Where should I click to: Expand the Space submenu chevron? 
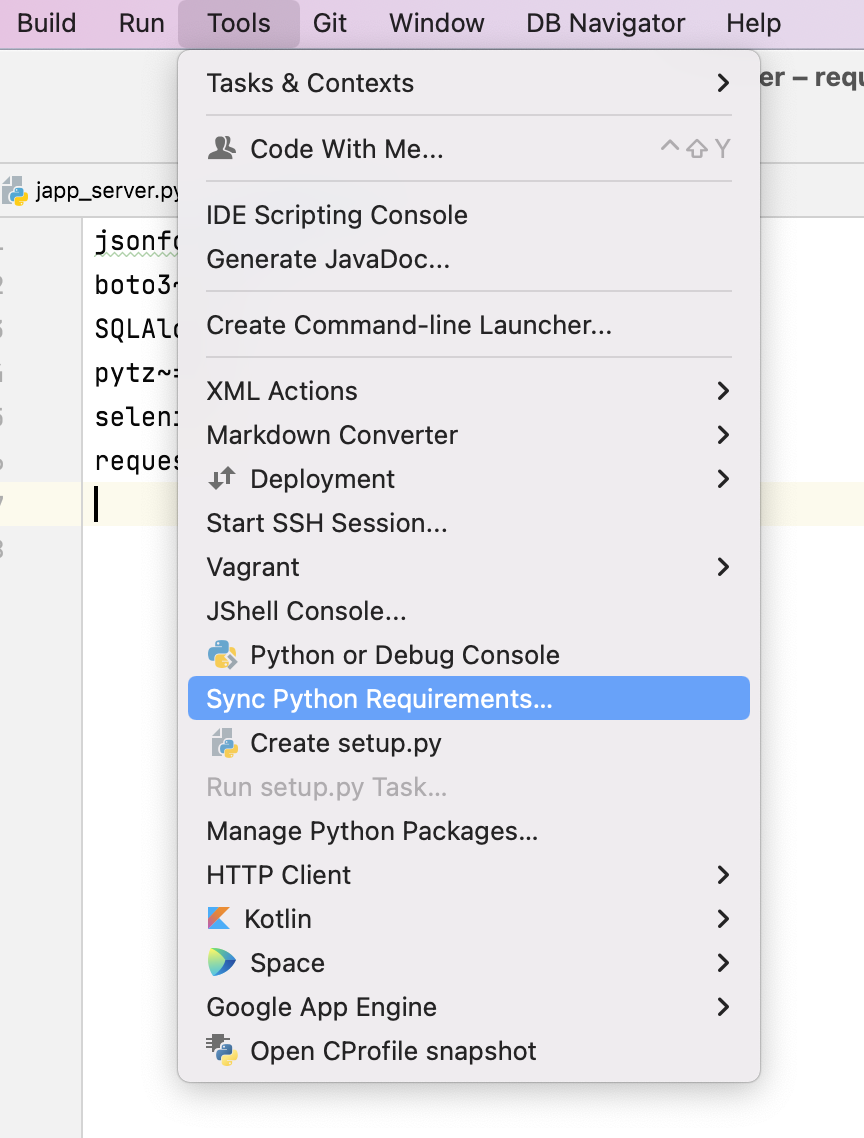tap(722, 962)
